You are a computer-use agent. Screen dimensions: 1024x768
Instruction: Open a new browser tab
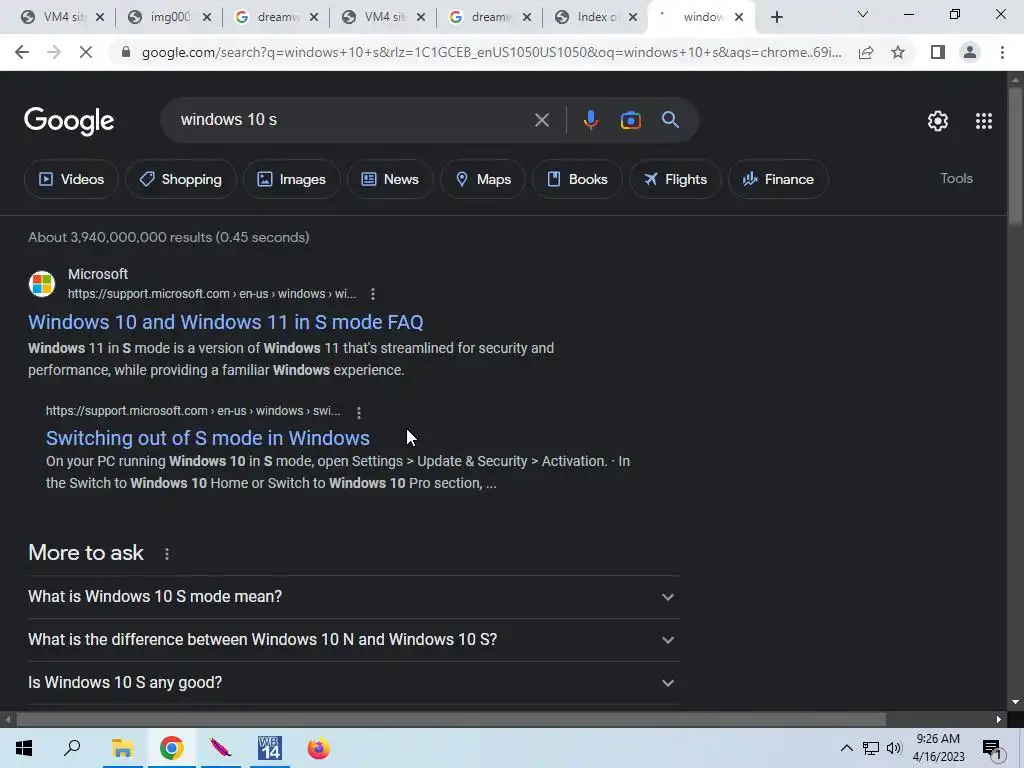776,18
